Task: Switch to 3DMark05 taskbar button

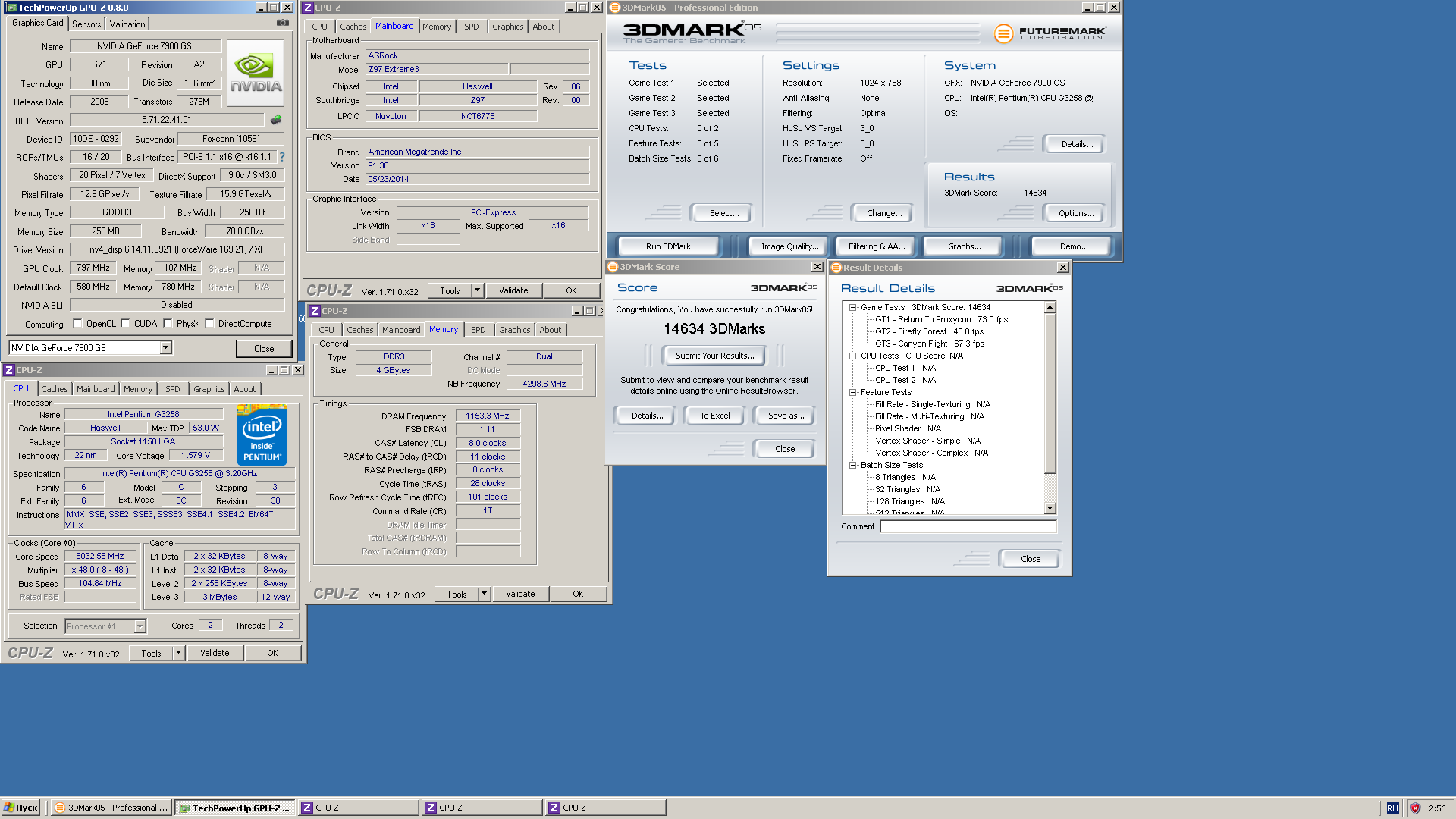Action: [x=111, y=808]
